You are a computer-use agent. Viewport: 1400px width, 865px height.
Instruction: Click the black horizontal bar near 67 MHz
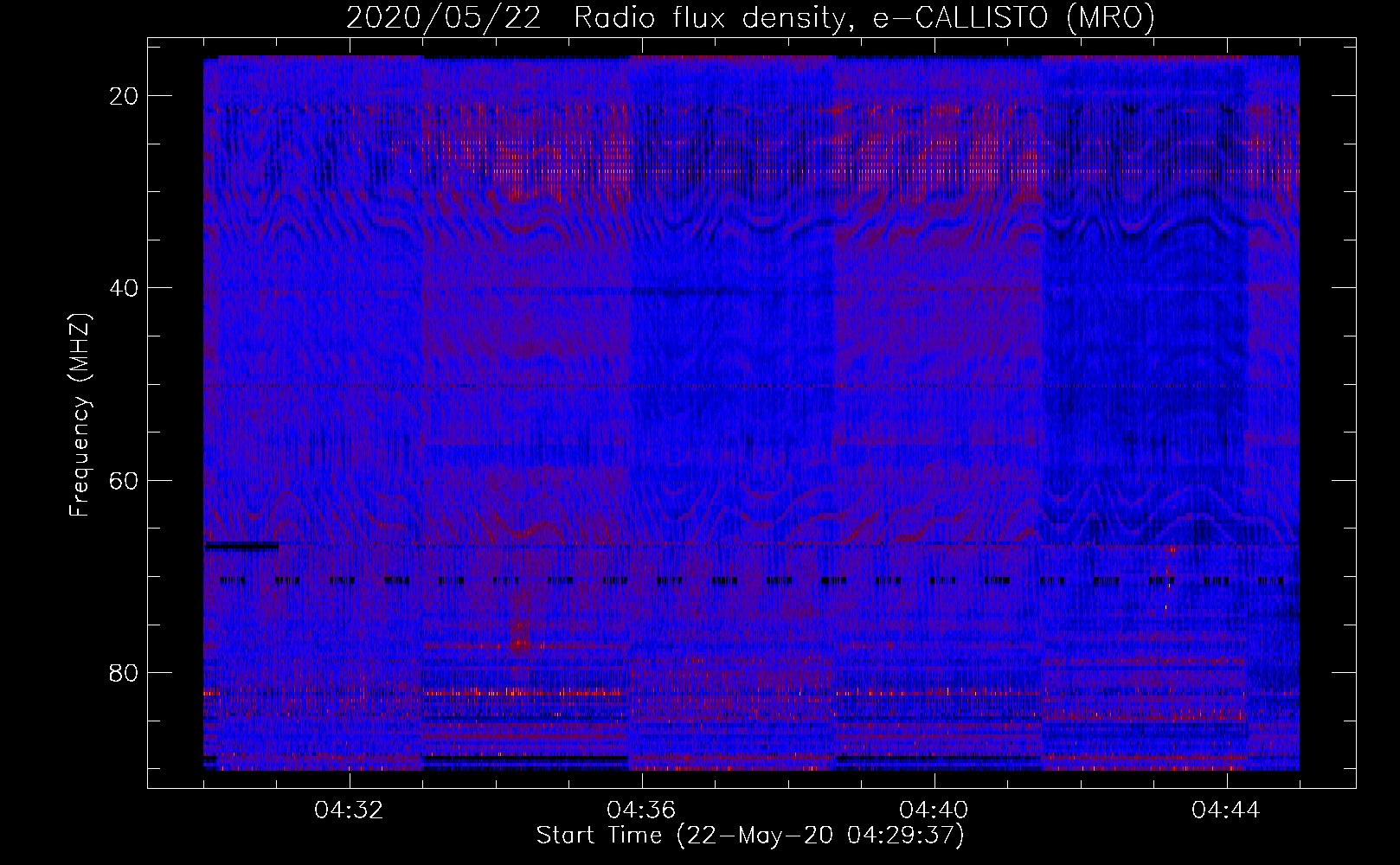click(241, 546)
